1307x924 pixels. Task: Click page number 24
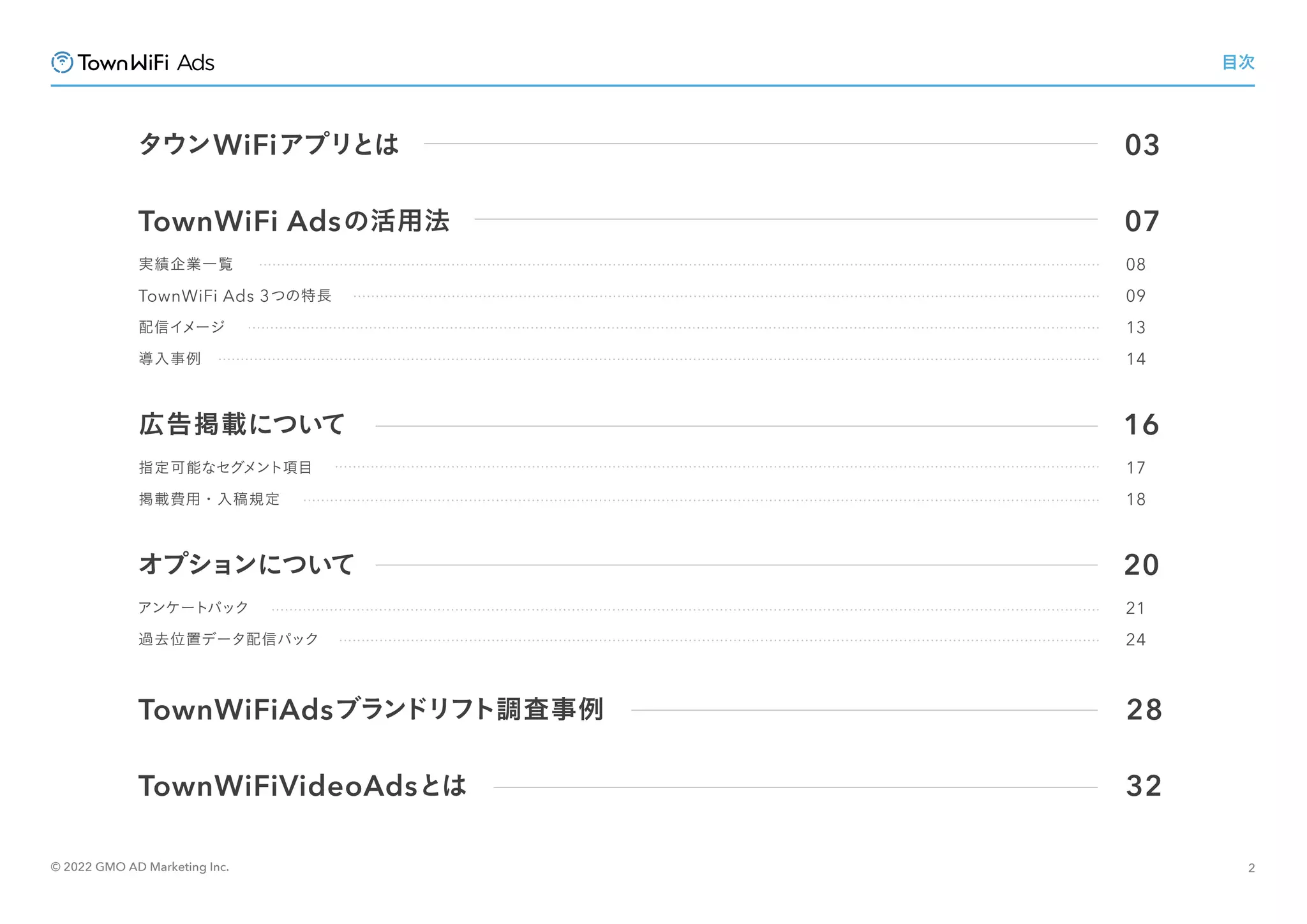pos(1135,639)
